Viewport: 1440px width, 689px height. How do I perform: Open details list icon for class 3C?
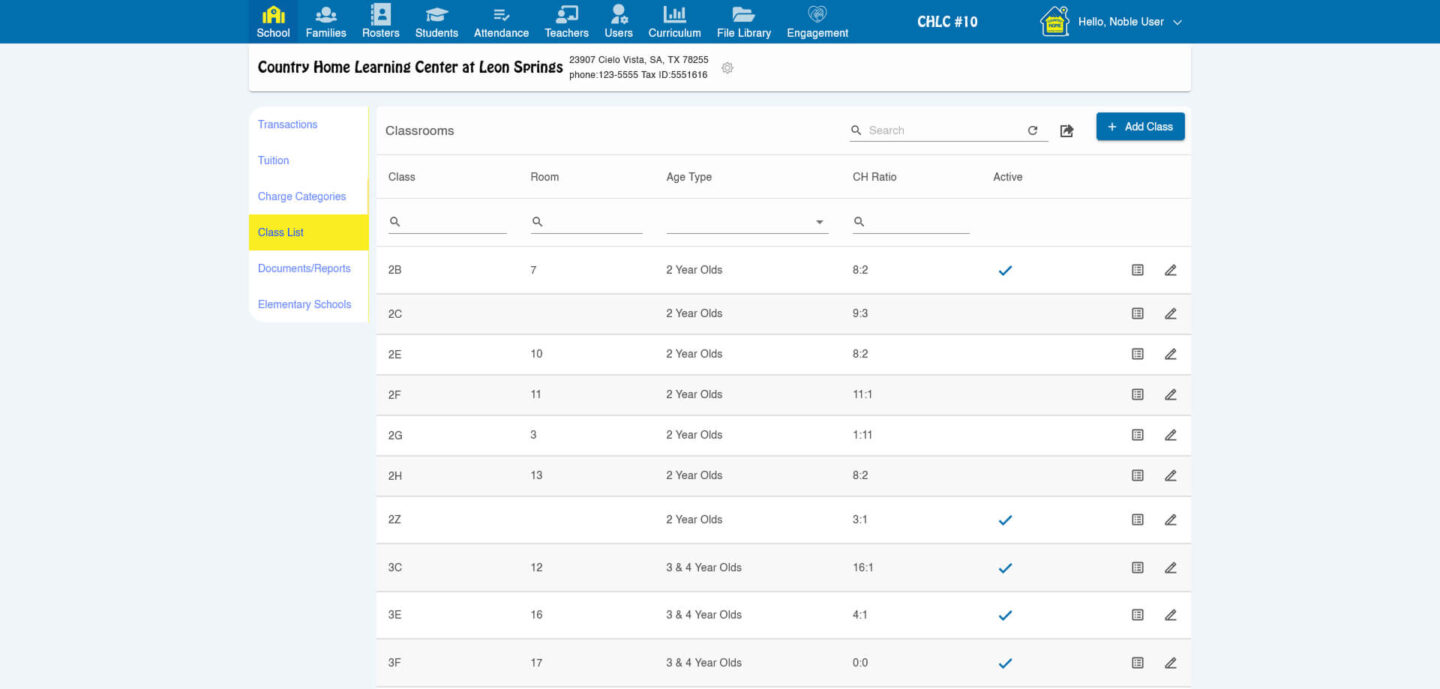[x=1137, y=568]
